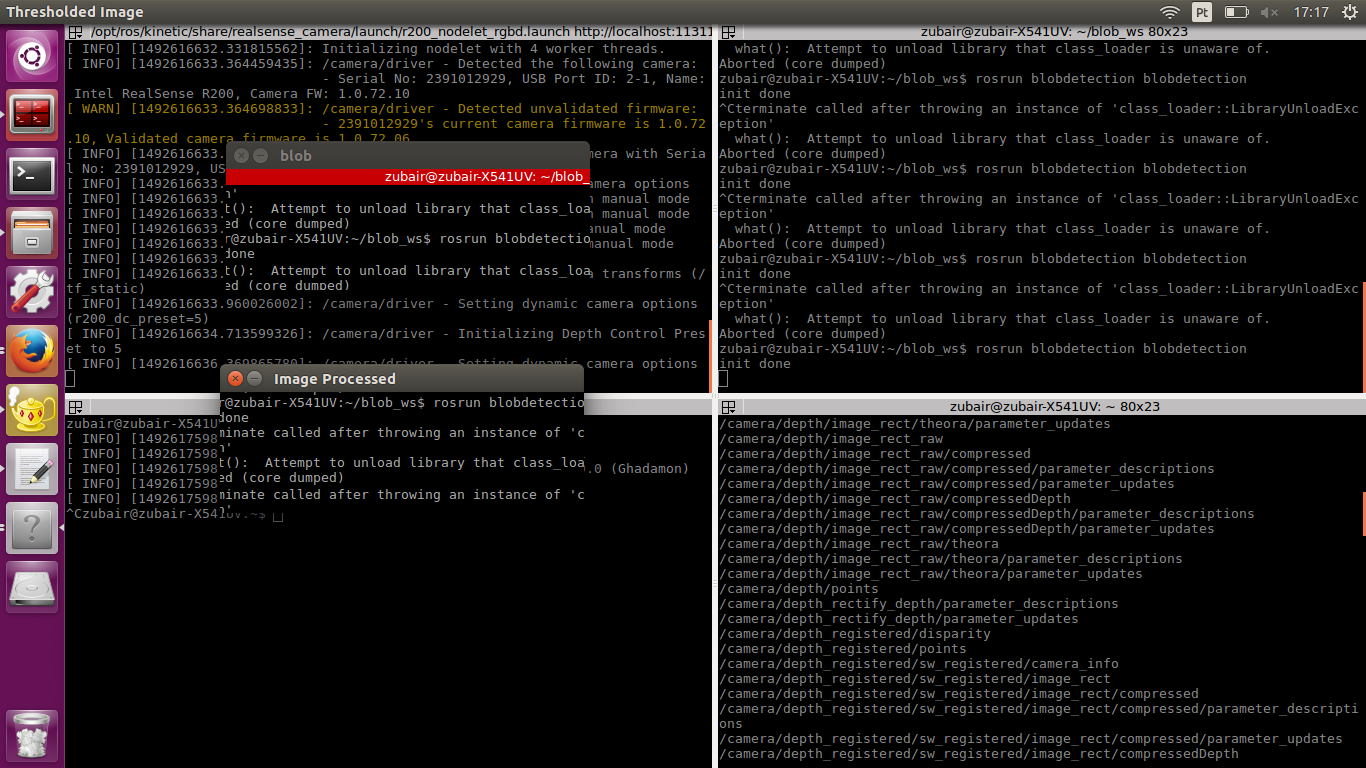Close the Image Processed window

click(235, 379)
